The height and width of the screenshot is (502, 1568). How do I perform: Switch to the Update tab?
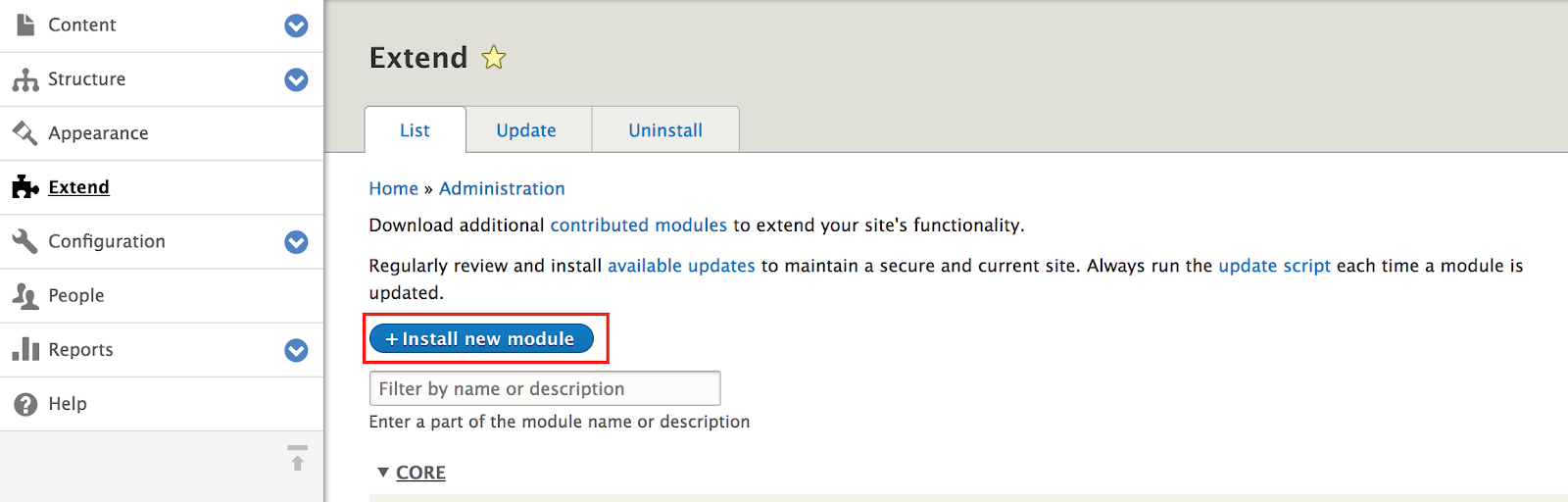(x=526, y=130)
